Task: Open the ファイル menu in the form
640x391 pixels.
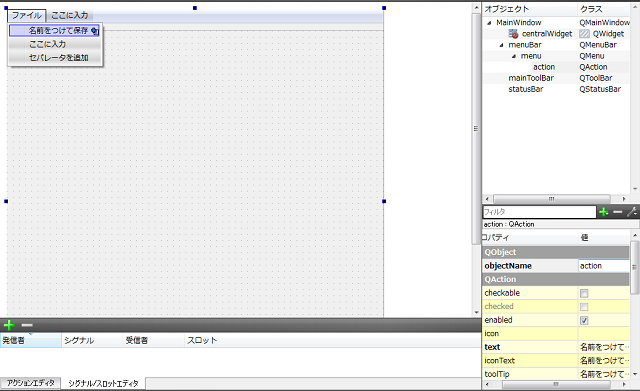Action: tap(27, 16)
